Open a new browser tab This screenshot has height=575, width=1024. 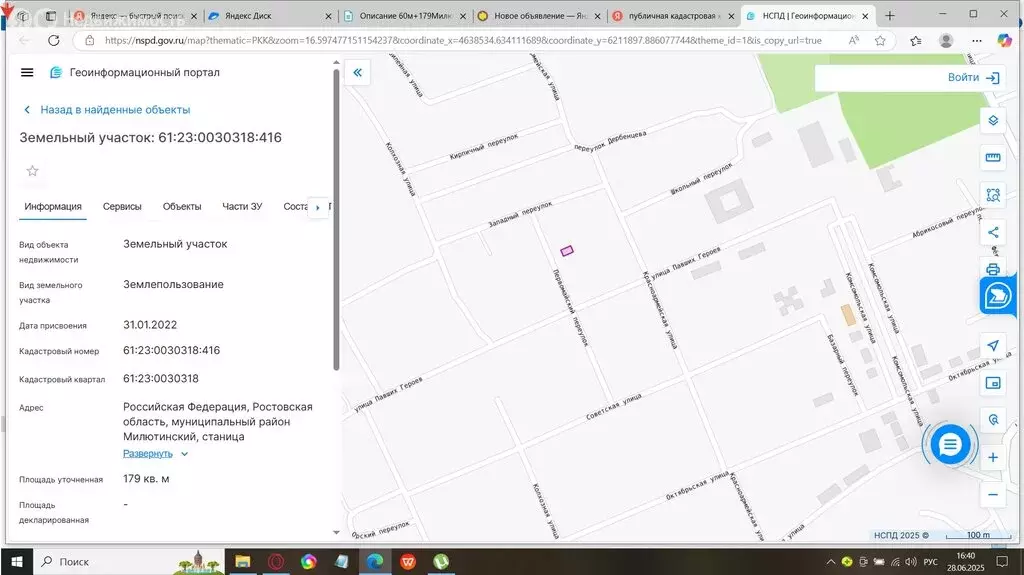click(x=889, y=16)
